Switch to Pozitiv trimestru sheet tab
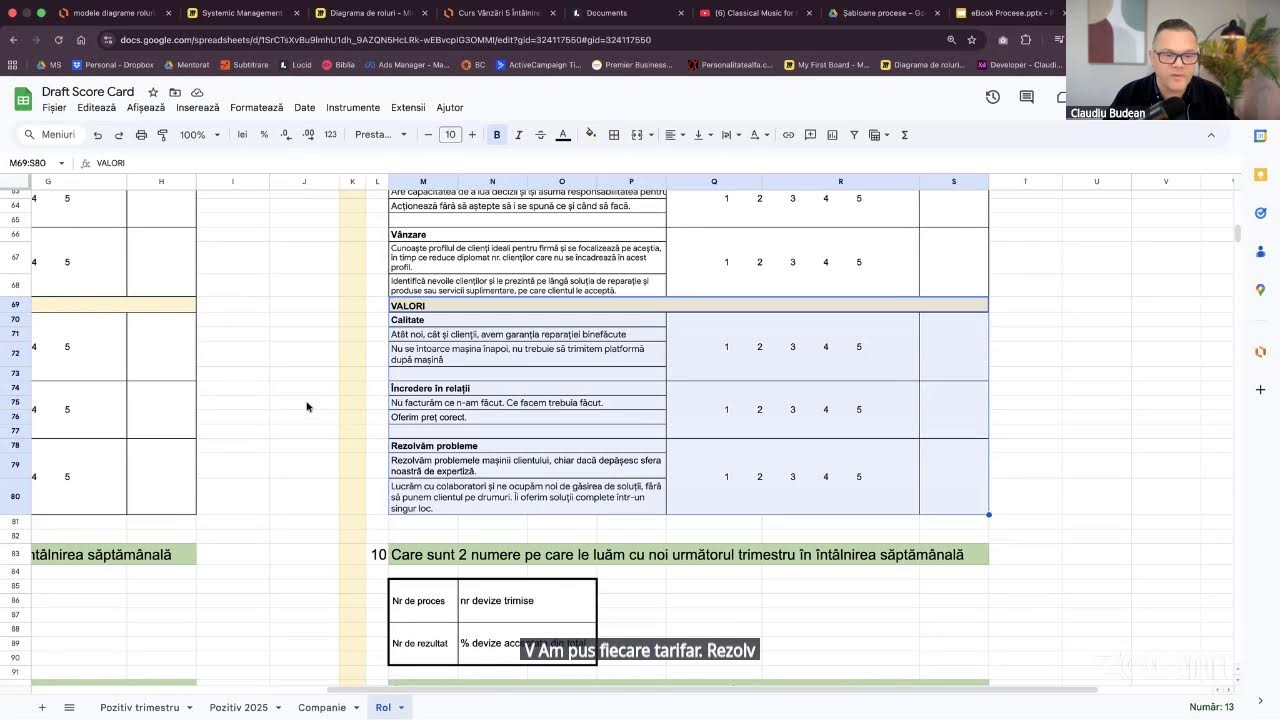Viewport: 1280px width, 720px height. pos(140,707)
